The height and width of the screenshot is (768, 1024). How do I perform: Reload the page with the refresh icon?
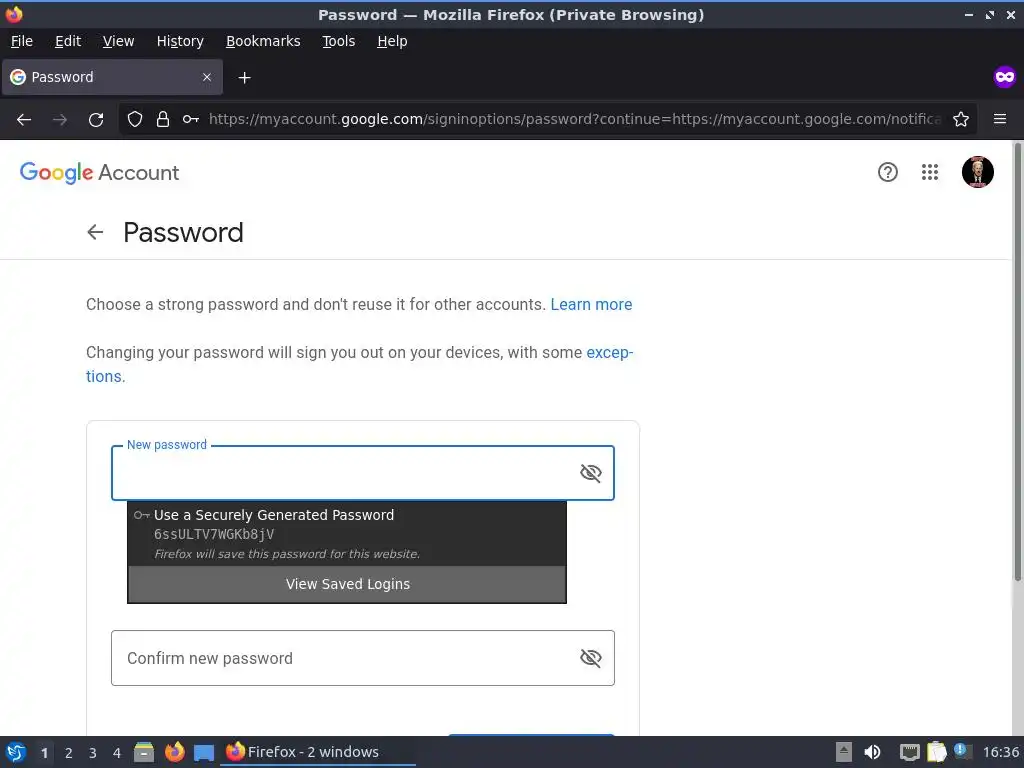coord(96,120)
